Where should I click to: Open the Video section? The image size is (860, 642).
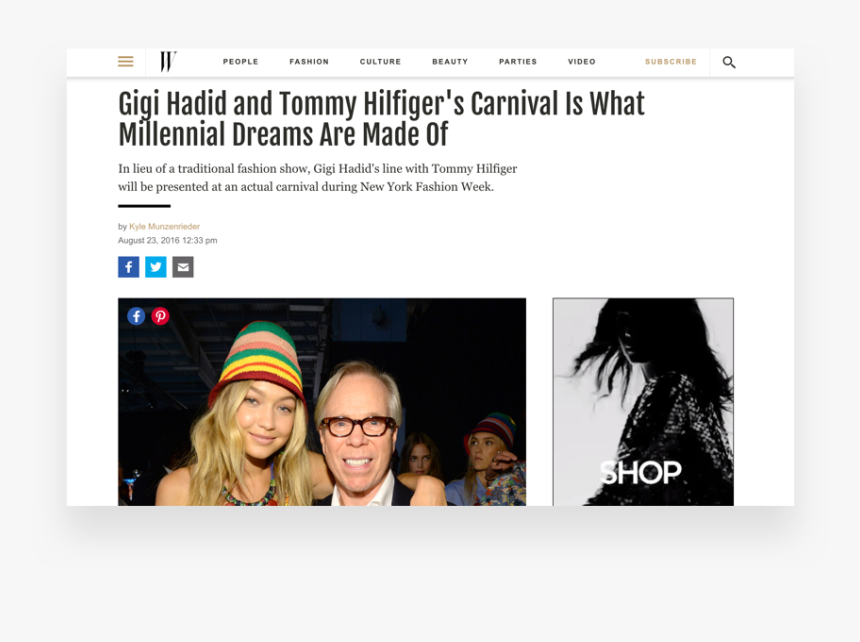[582, 61]
